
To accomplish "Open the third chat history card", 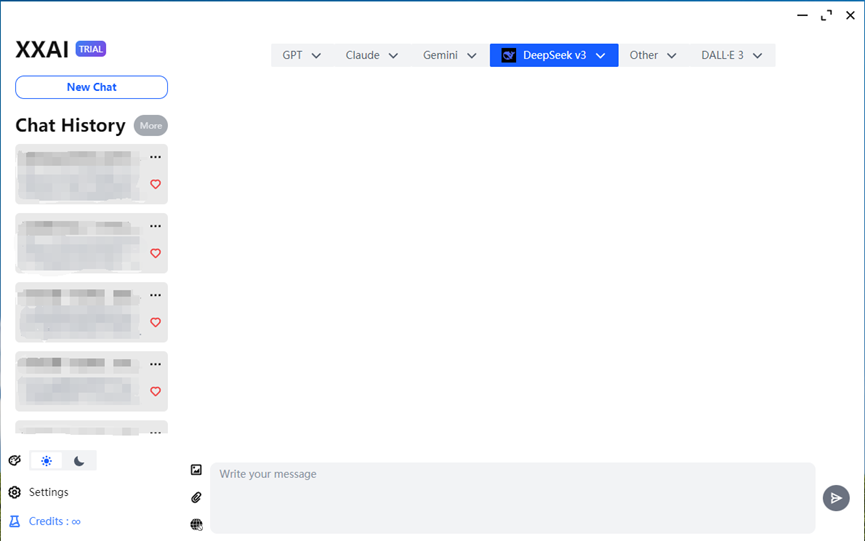I will click(92, 312).
